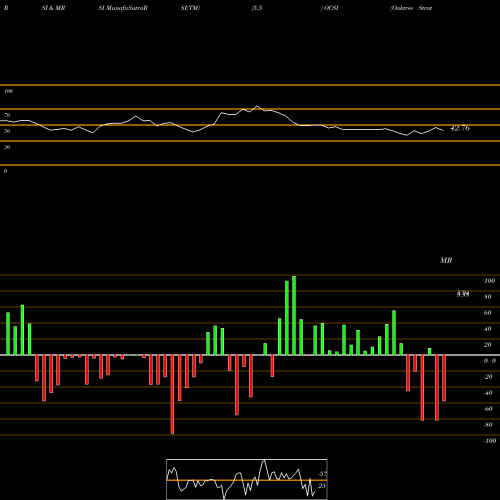Click the MR axis label 80
The image size is (500, 500).
488,297
